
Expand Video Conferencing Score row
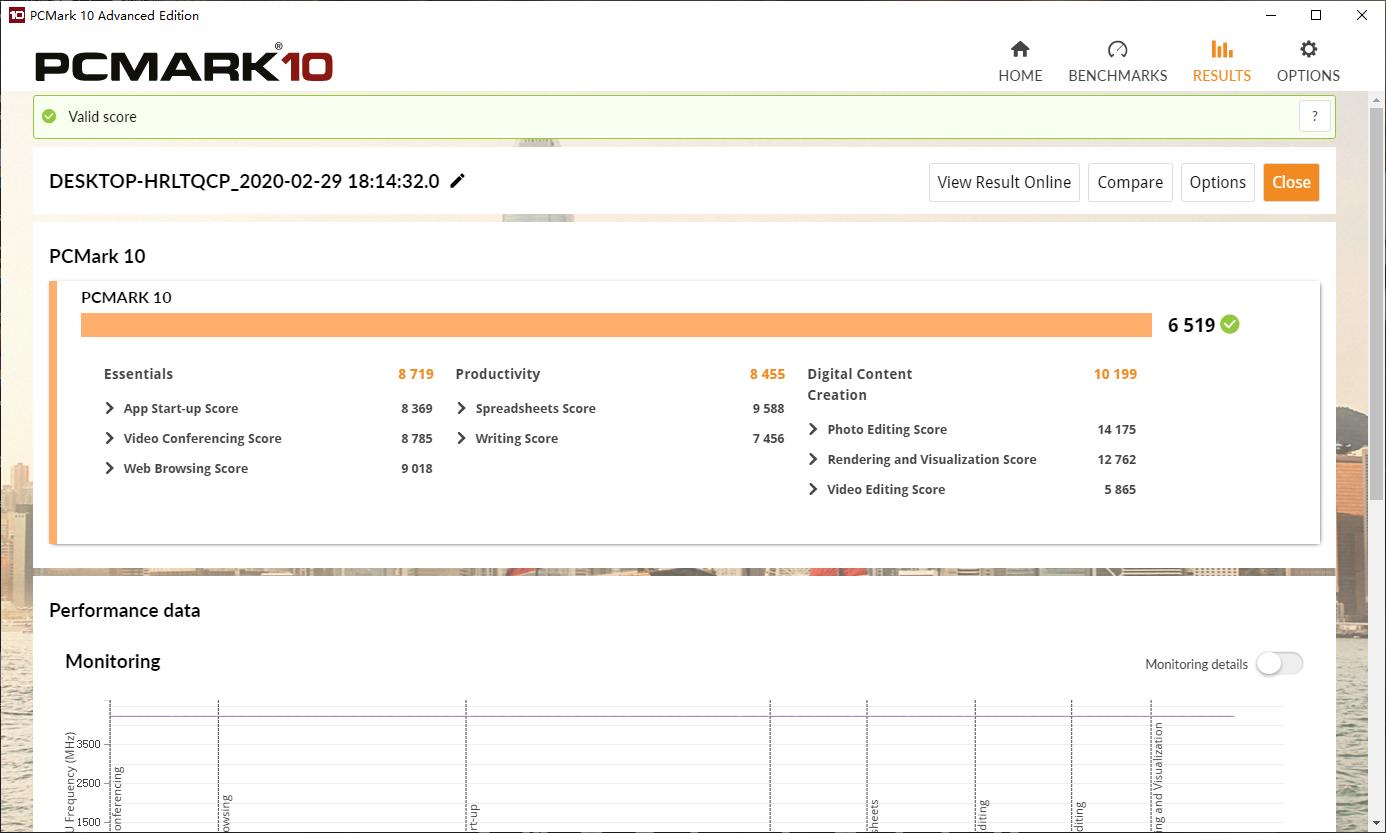click(110, 438)
